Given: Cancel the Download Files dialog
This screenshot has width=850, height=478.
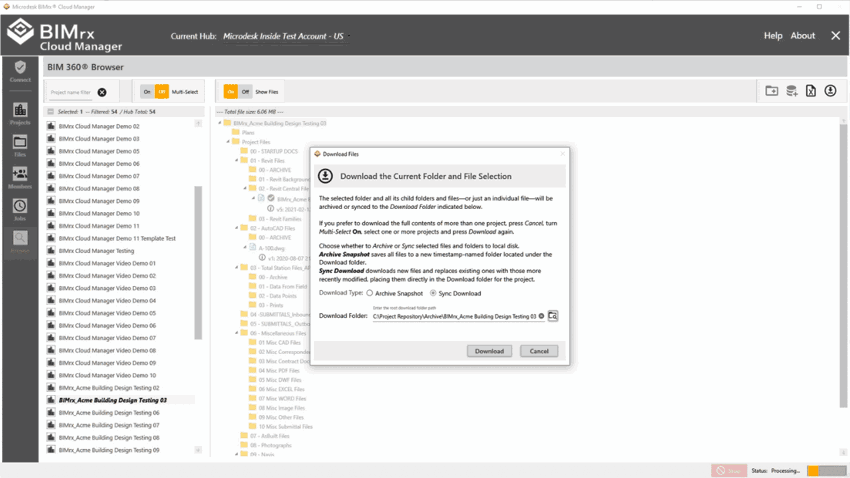Looking at the screenshot, I should click(x=539, y=351).
